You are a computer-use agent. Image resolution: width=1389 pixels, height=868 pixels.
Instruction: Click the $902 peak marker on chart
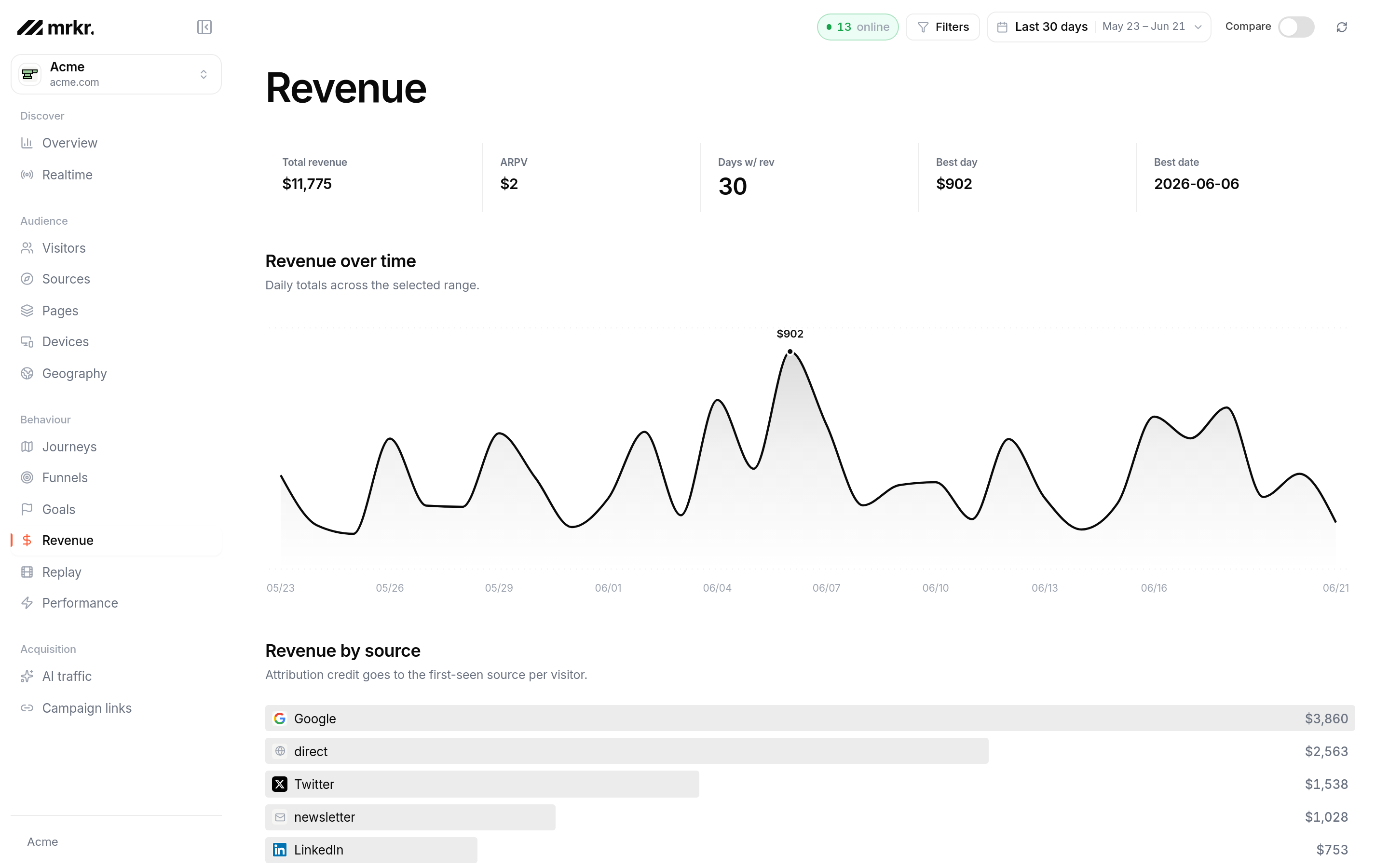tap(790, 352)
